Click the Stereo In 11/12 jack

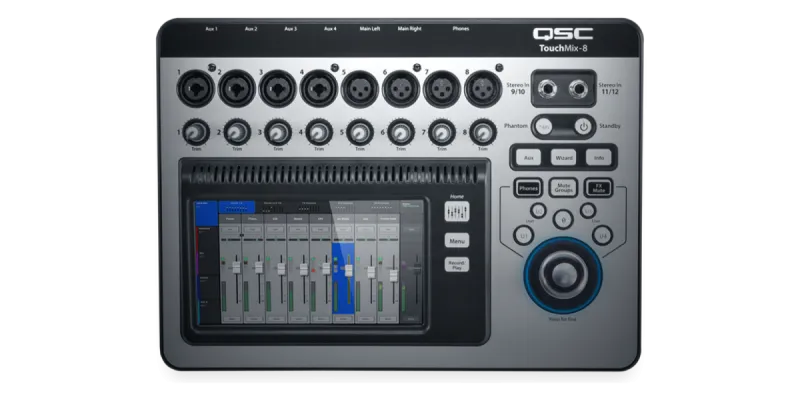tap(579, 89)
